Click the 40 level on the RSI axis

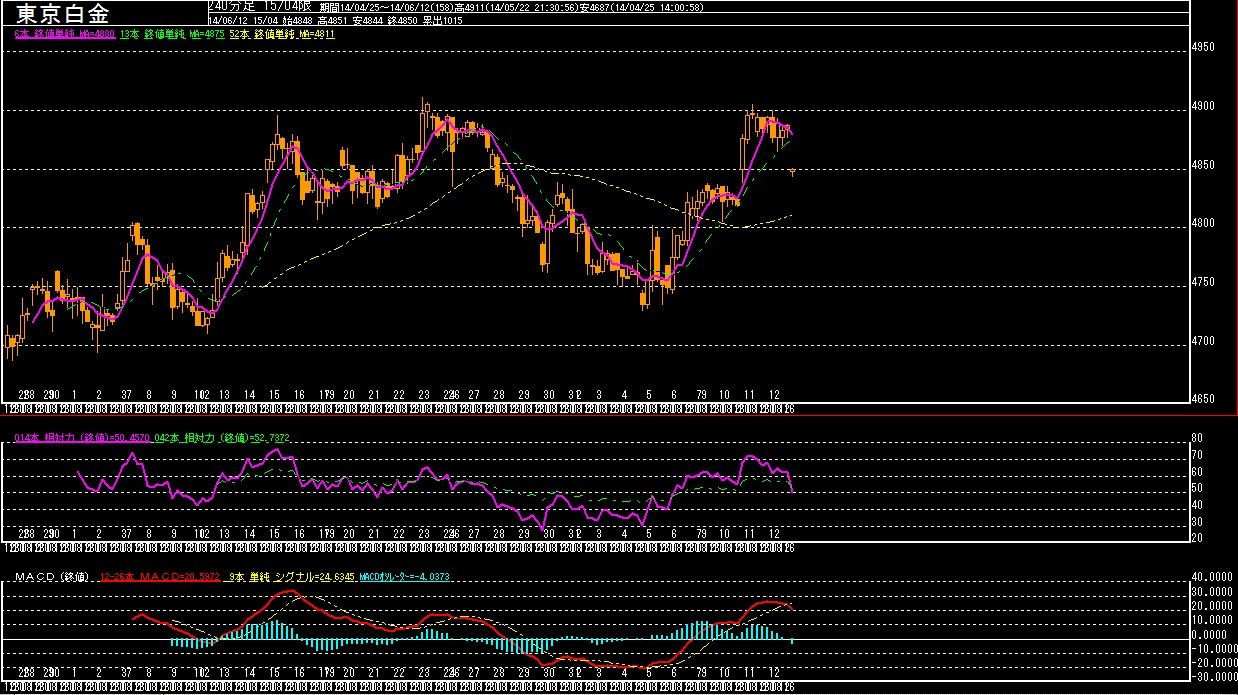1198,505
